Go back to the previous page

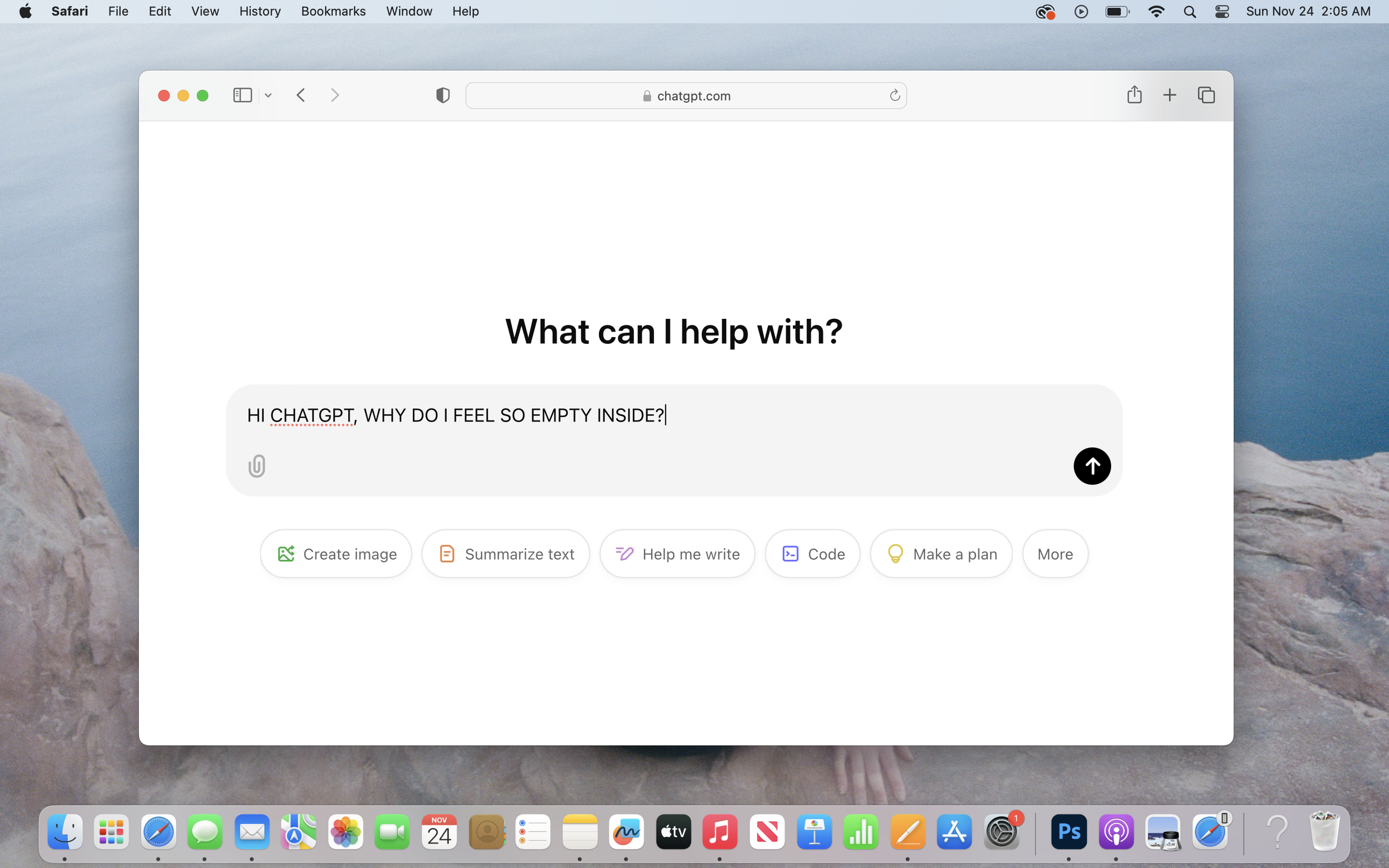click(x=301, y=96)
